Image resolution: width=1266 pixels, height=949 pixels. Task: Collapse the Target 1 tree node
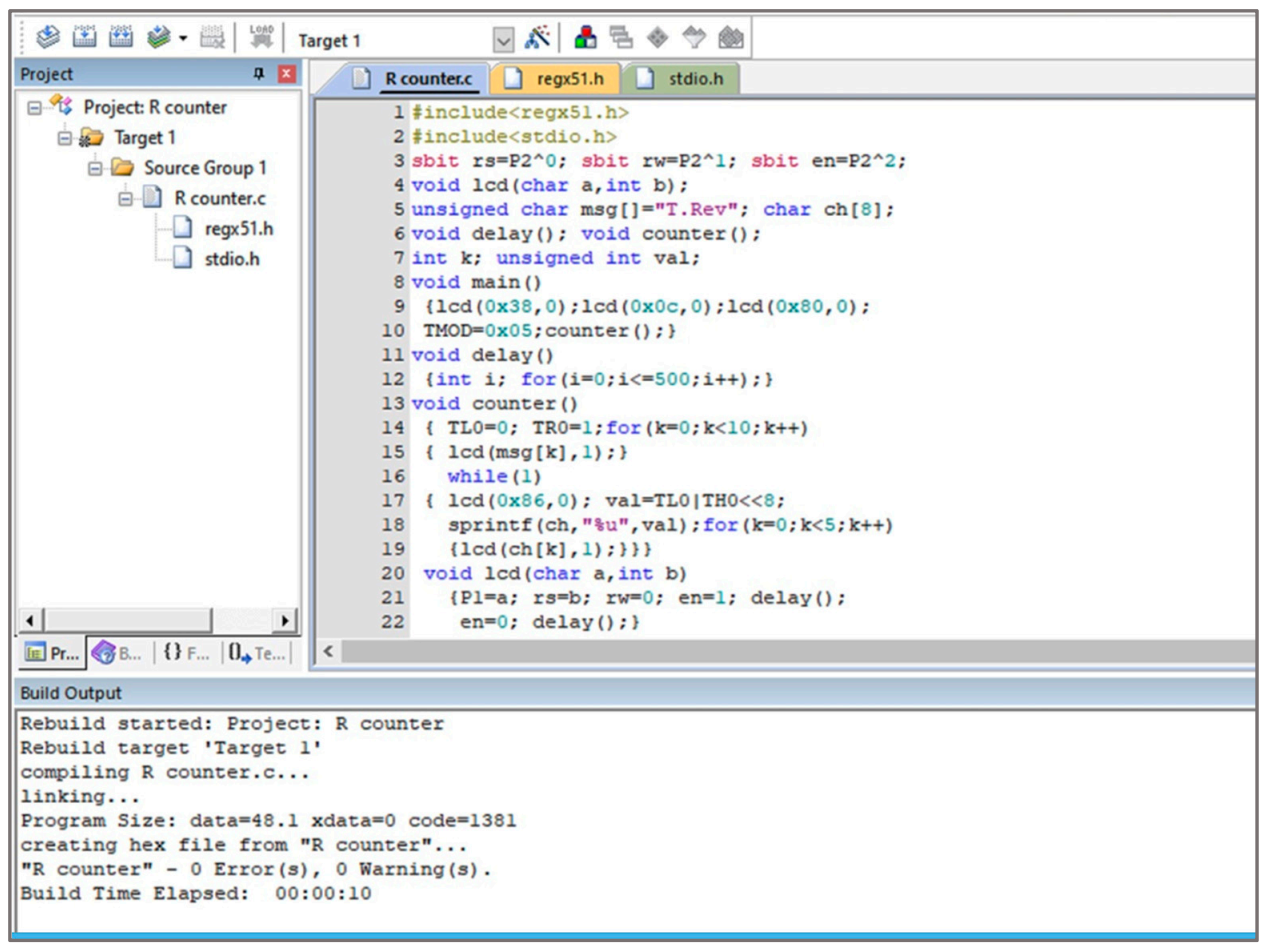65,138
